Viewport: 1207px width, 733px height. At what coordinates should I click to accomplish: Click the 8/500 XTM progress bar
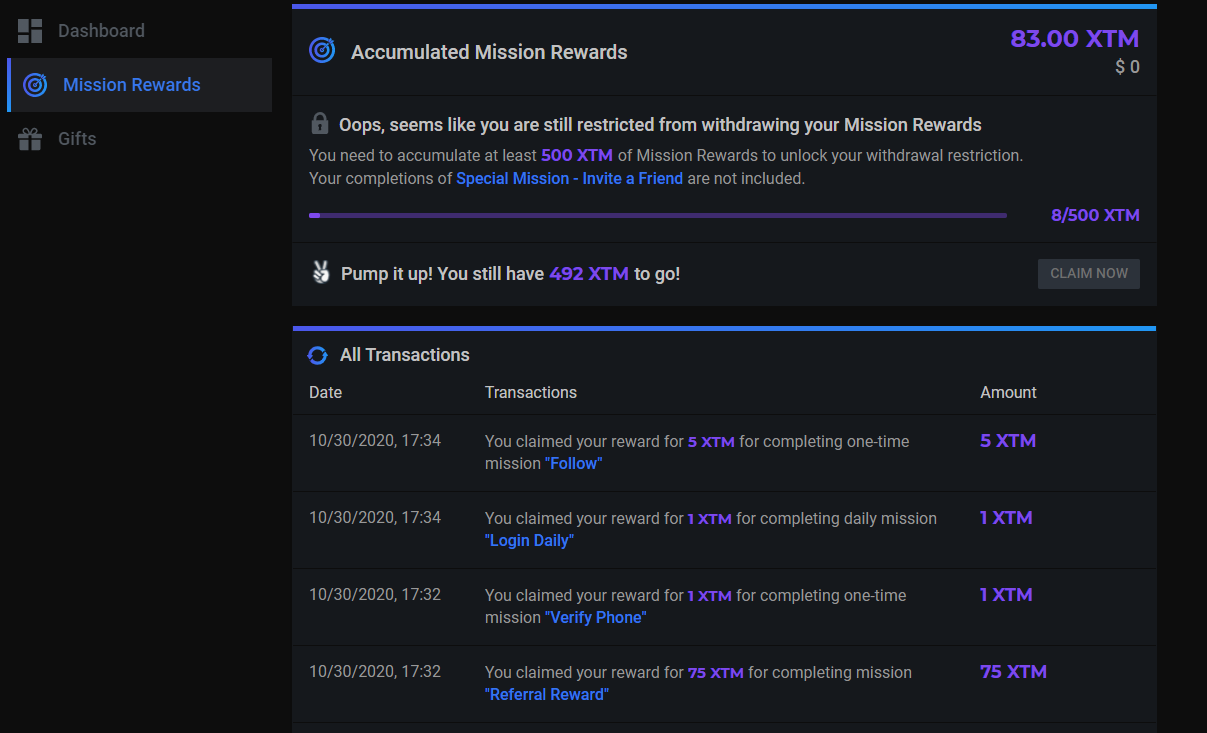[658, 215]
